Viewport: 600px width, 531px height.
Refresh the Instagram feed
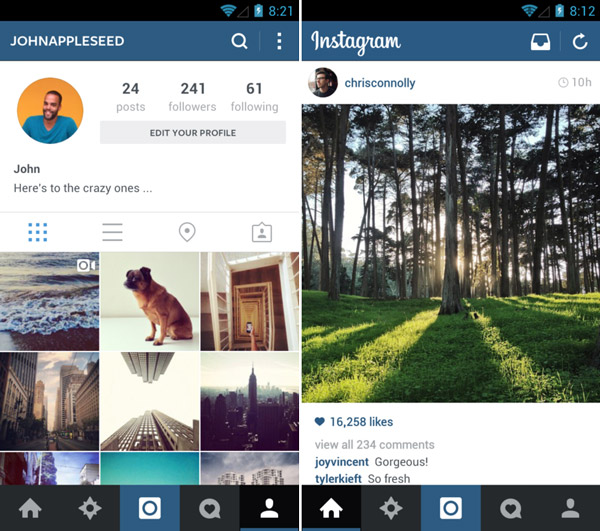(x=580, y=41)
